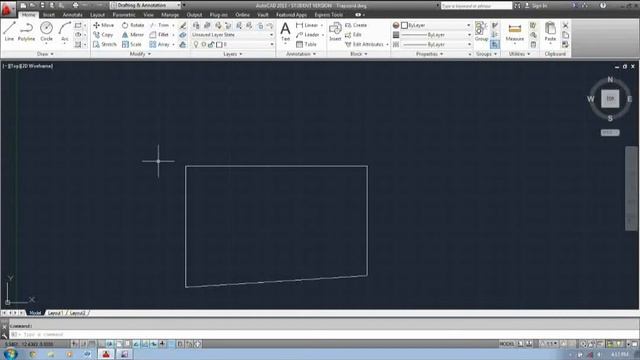The width and height of the screenshot is (640, 360).
Task: Activate the Copy command
Action: click(103, 35)
